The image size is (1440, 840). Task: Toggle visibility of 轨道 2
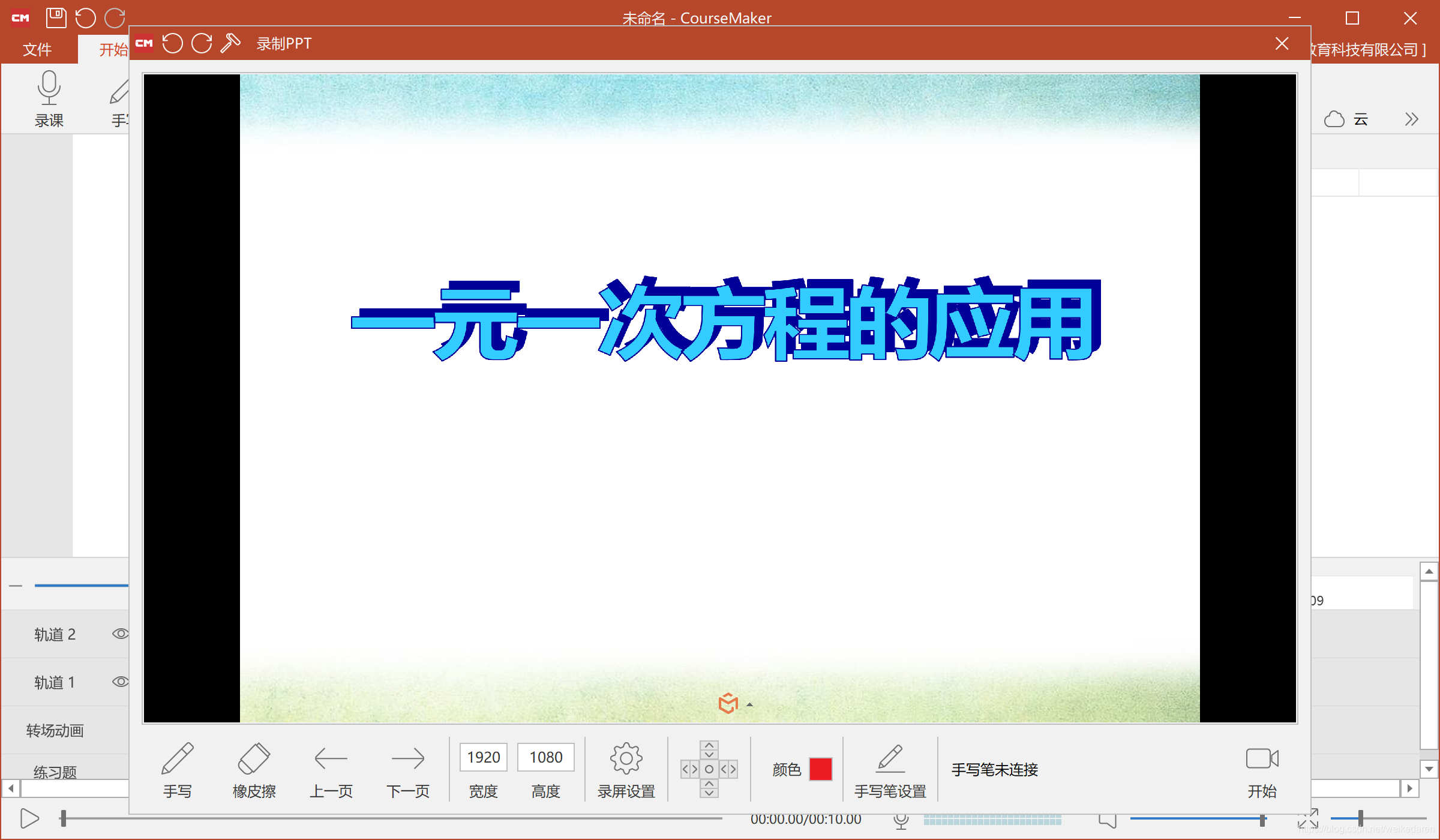coord(120,634)
